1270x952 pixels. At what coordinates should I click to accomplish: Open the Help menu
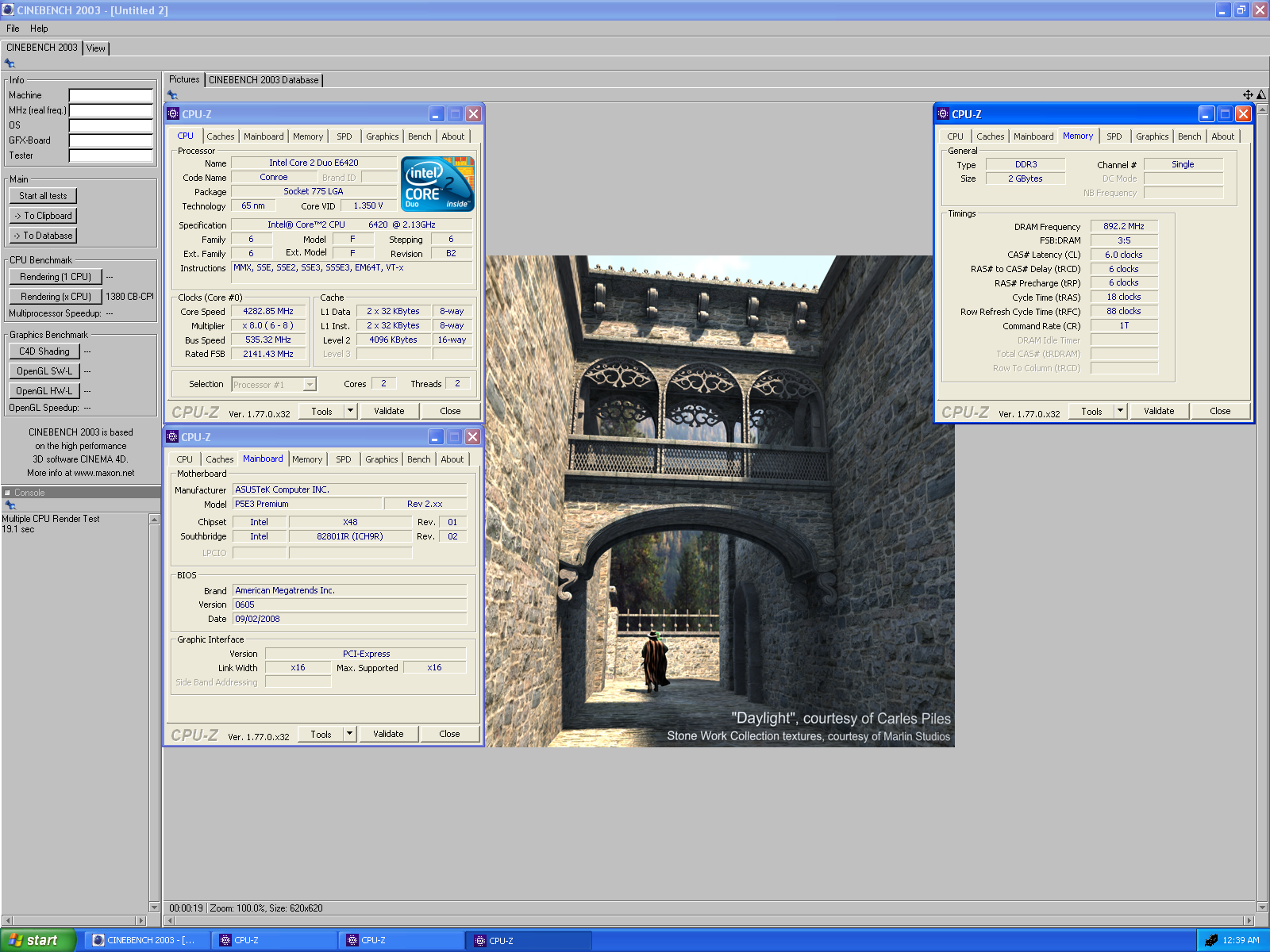click(39, 29)
